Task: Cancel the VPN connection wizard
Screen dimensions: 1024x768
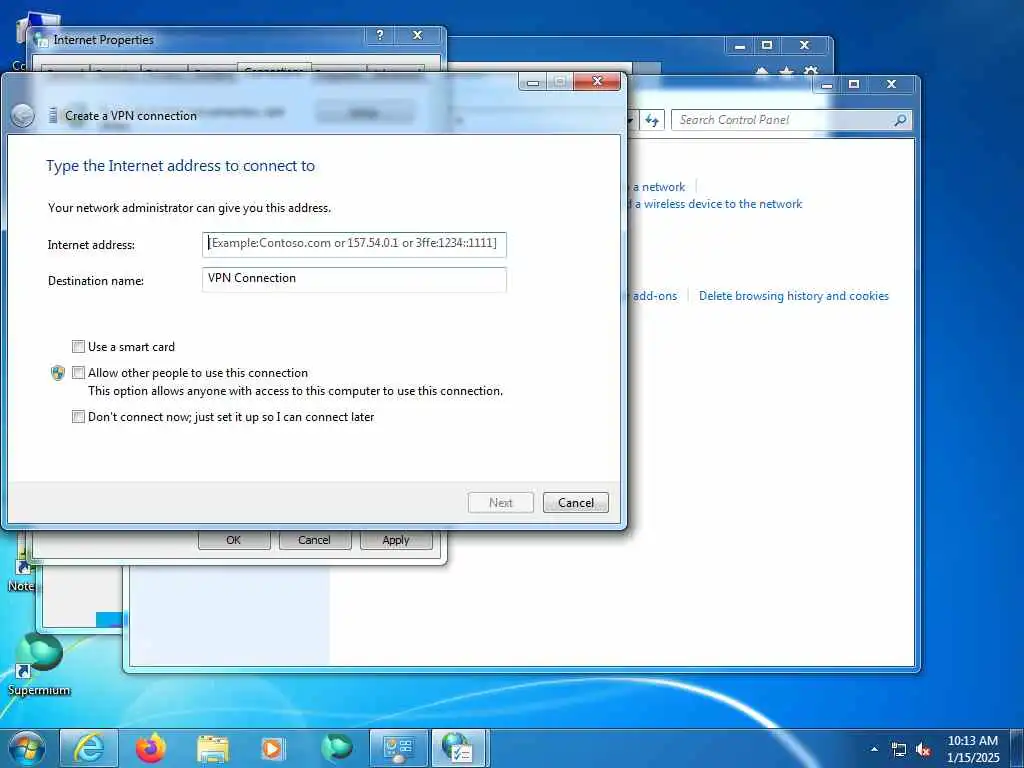Action: [x=575, y=502]
